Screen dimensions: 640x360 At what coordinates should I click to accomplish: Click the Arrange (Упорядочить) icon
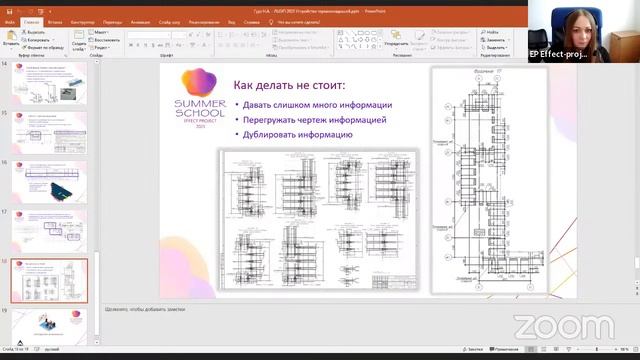coord(396,35)
